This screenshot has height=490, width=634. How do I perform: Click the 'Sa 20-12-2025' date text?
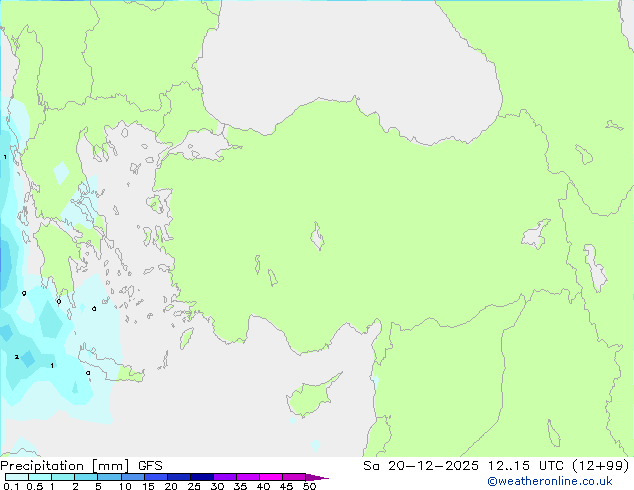click(421, 466)
